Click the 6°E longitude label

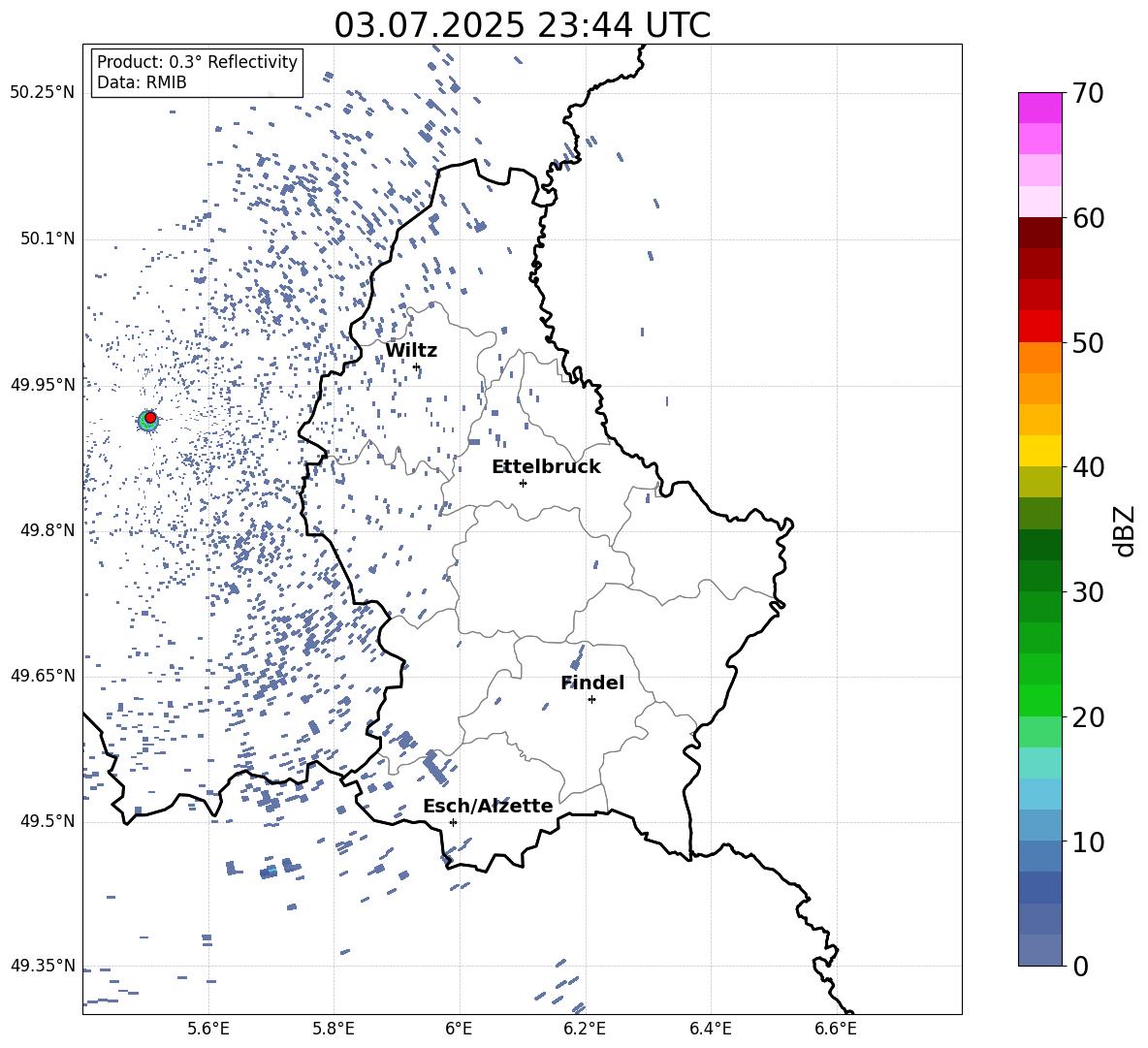459,1029
